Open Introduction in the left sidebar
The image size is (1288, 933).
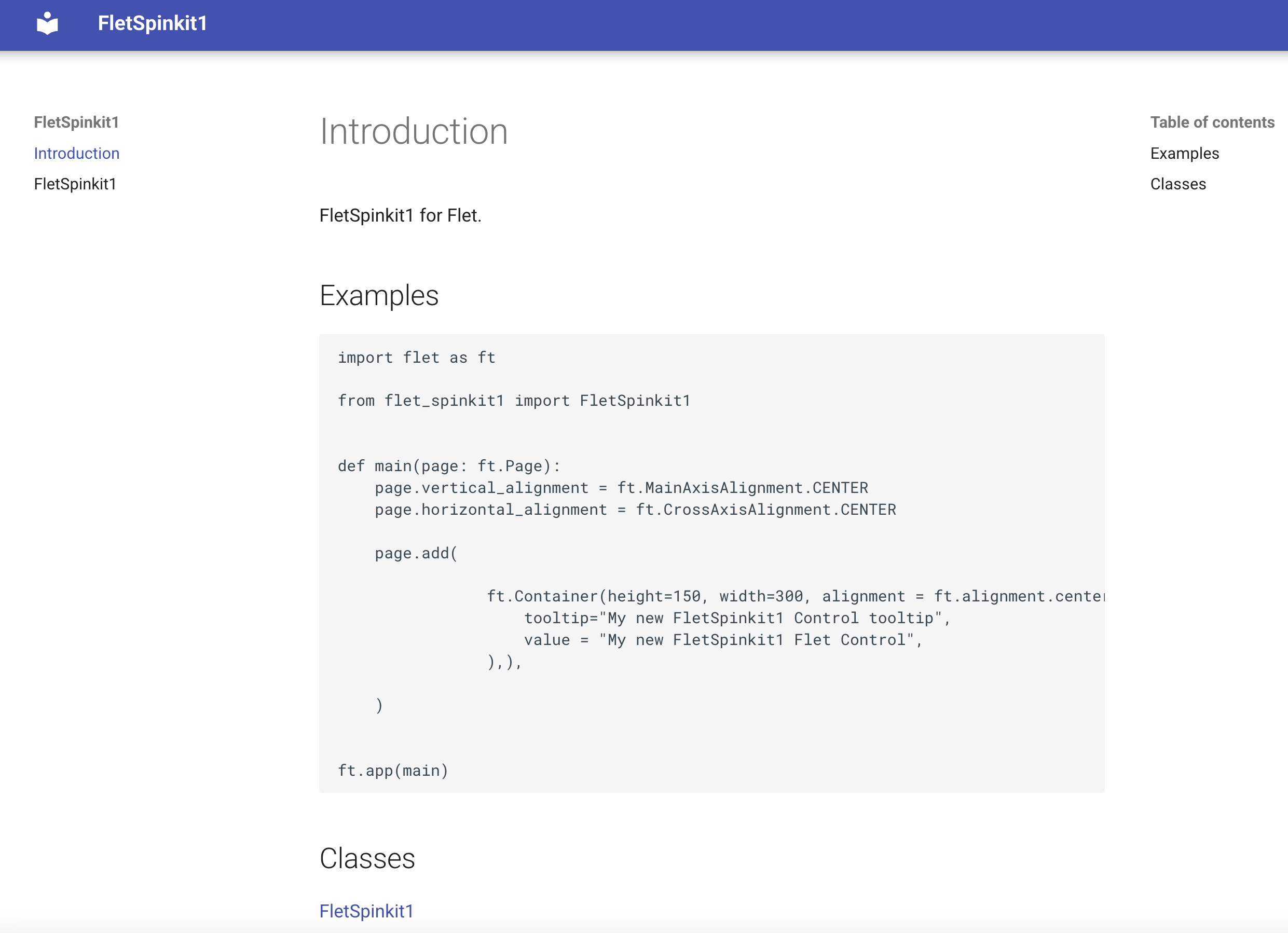(77, 153)
